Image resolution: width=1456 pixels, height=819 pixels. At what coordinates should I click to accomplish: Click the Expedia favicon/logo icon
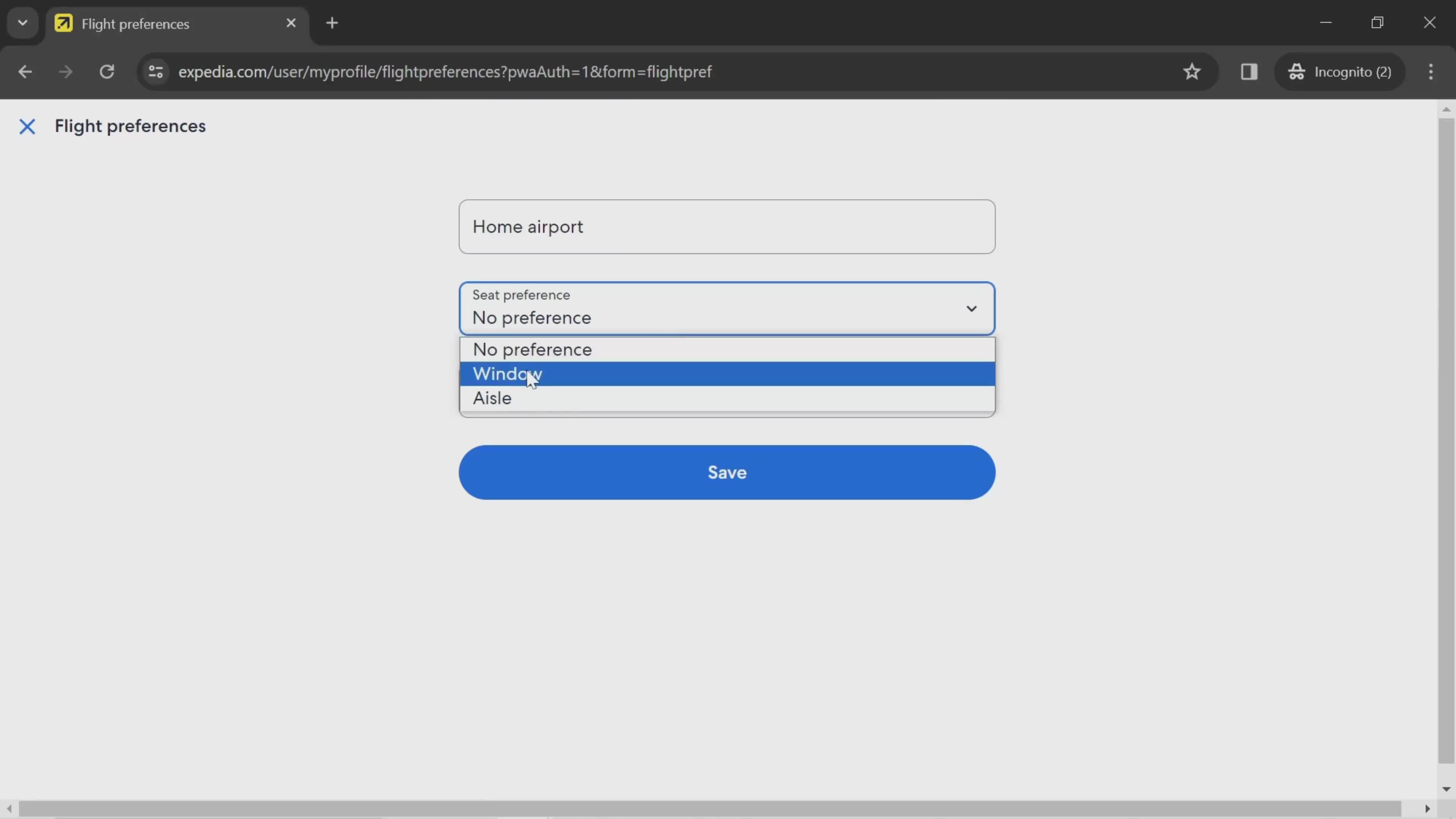[x=63, y=22]
